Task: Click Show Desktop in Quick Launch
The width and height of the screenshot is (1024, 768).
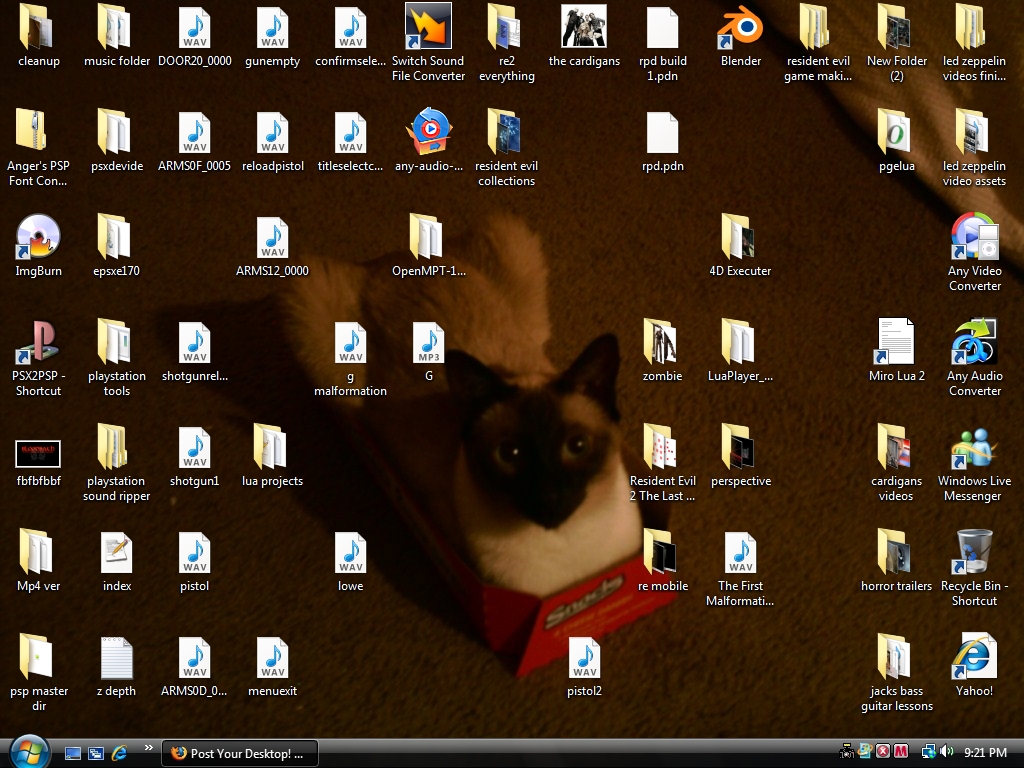Action: [x=73, y=753]
